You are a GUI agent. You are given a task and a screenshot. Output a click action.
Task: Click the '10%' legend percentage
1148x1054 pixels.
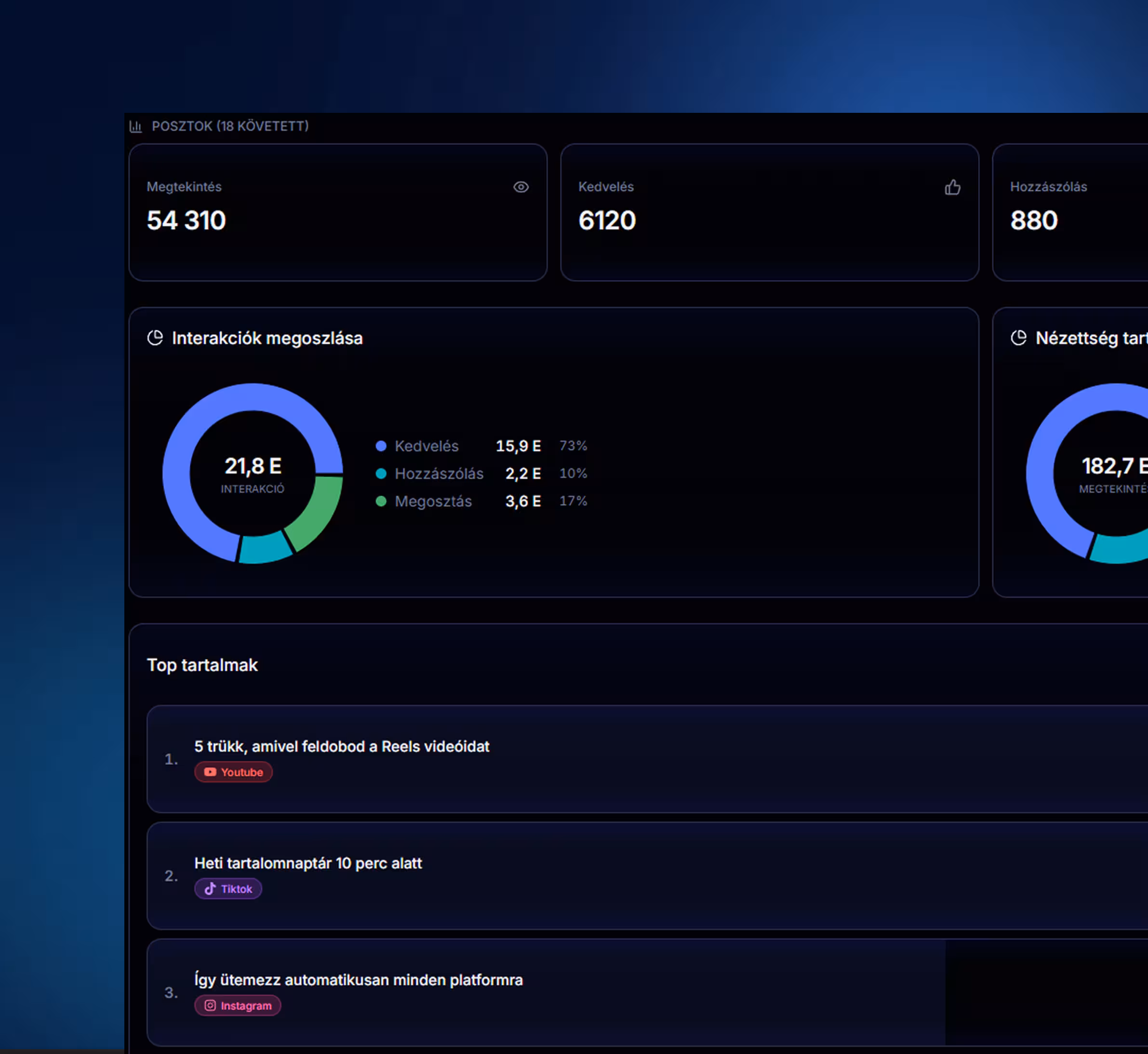(x=574, y=473)
